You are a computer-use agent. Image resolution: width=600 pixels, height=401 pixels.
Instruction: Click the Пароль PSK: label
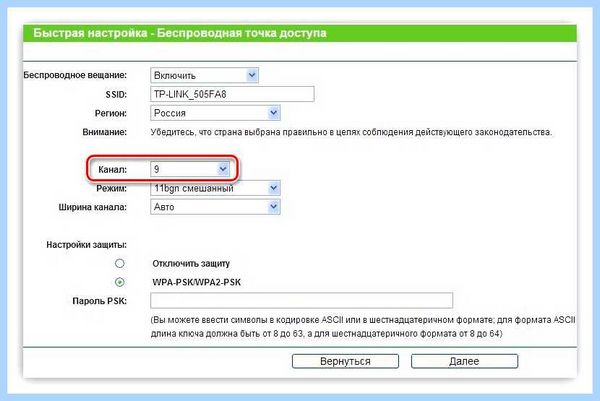(x=99, y=301)
